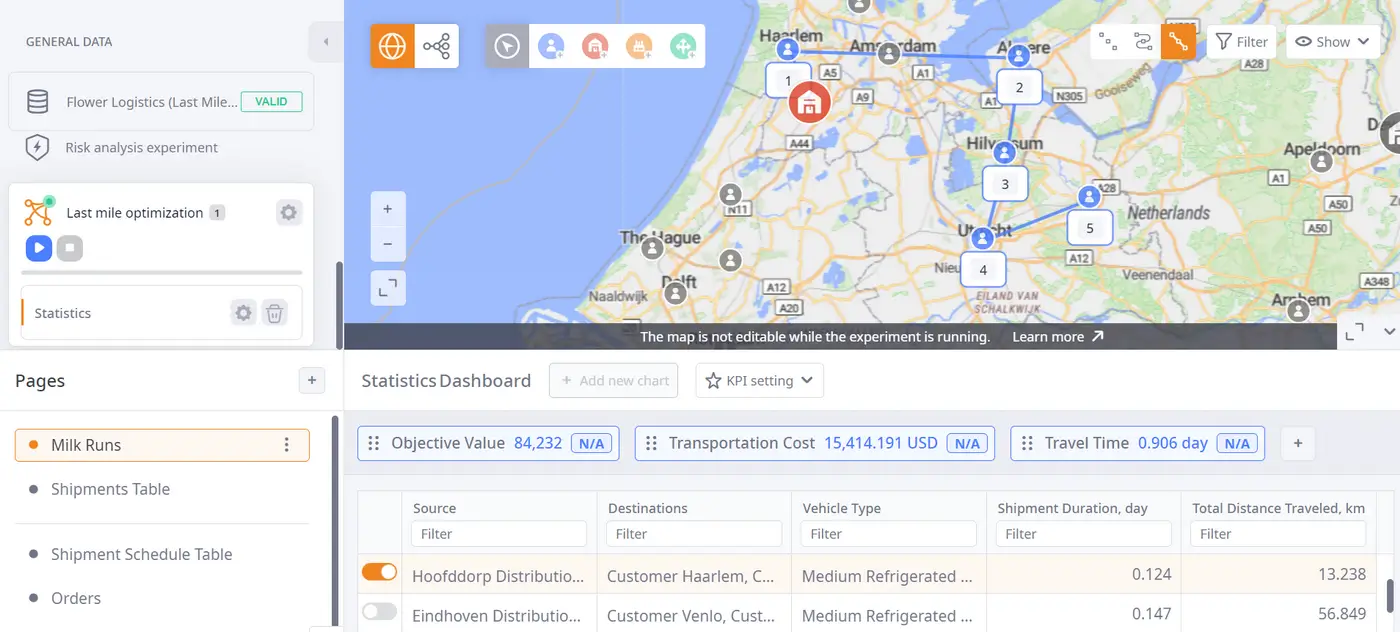The height and width of the screenshot is (632, 1400).
Task: Delete the Statistics item with trash icon
Action: click(x=275, y=313)
